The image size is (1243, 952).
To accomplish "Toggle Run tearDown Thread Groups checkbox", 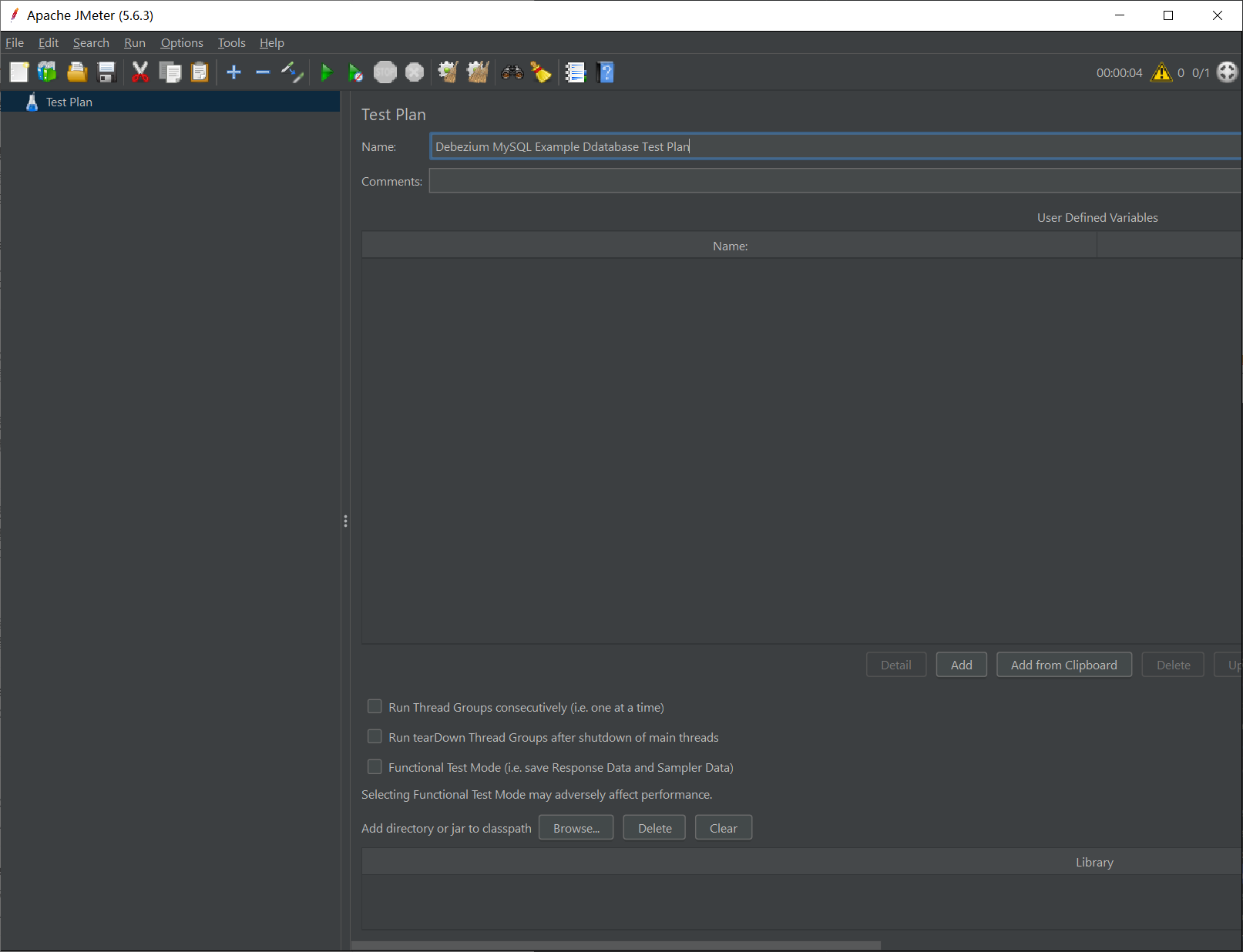I will click(375, 736).
